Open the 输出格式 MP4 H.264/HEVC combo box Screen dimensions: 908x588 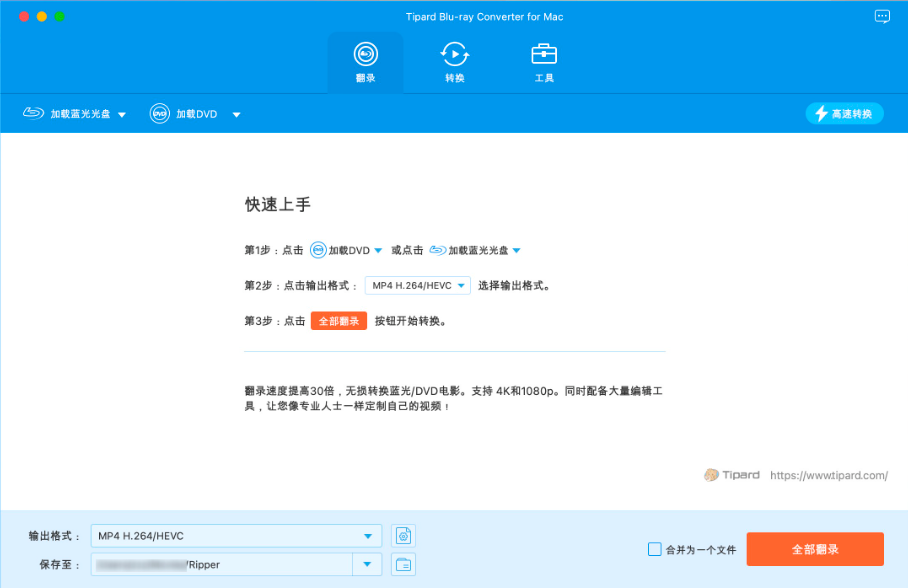tap(236, 536)
